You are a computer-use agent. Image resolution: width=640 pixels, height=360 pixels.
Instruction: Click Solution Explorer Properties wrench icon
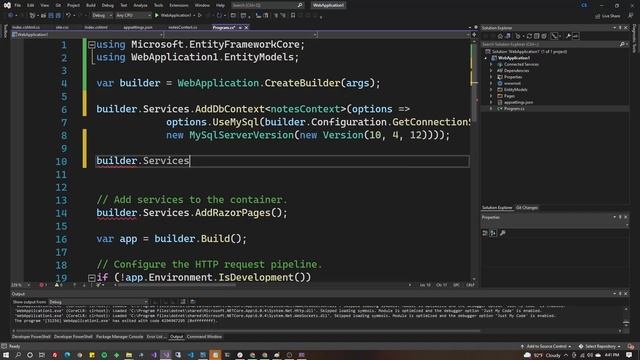coord(568,36)
